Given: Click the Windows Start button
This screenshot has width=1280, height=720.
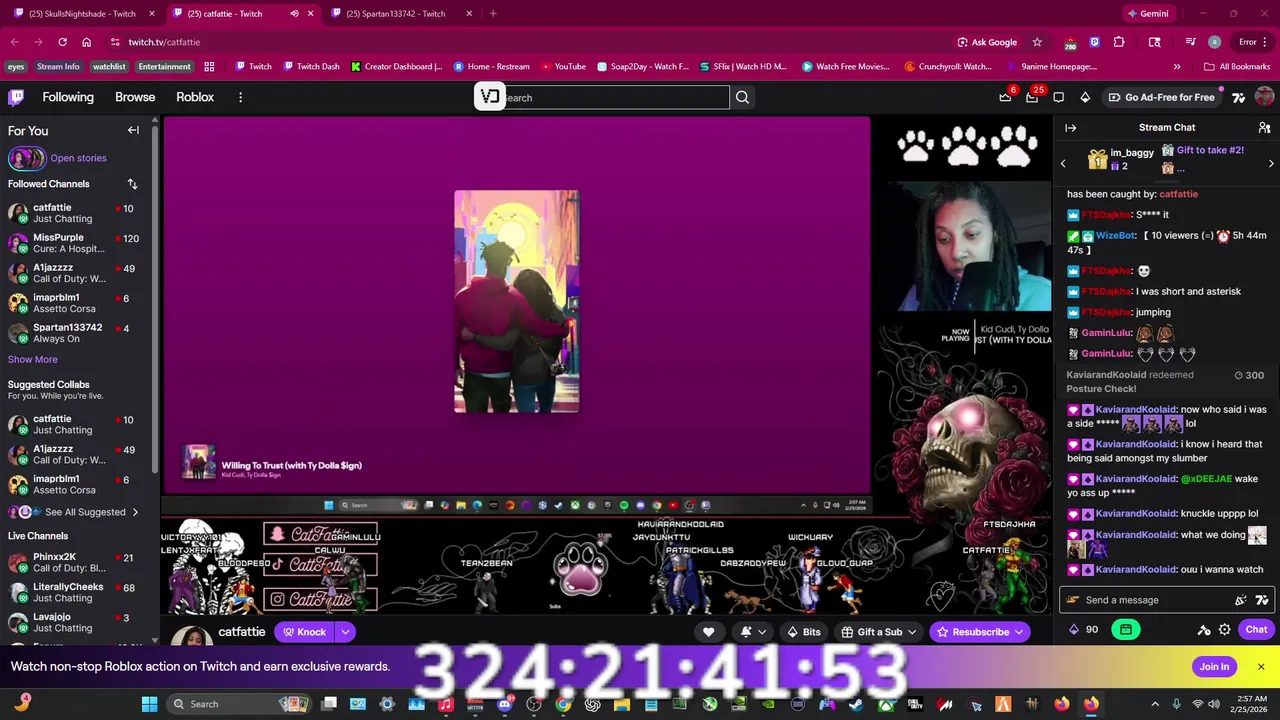Looking at the screenshot, I should 149,704.
